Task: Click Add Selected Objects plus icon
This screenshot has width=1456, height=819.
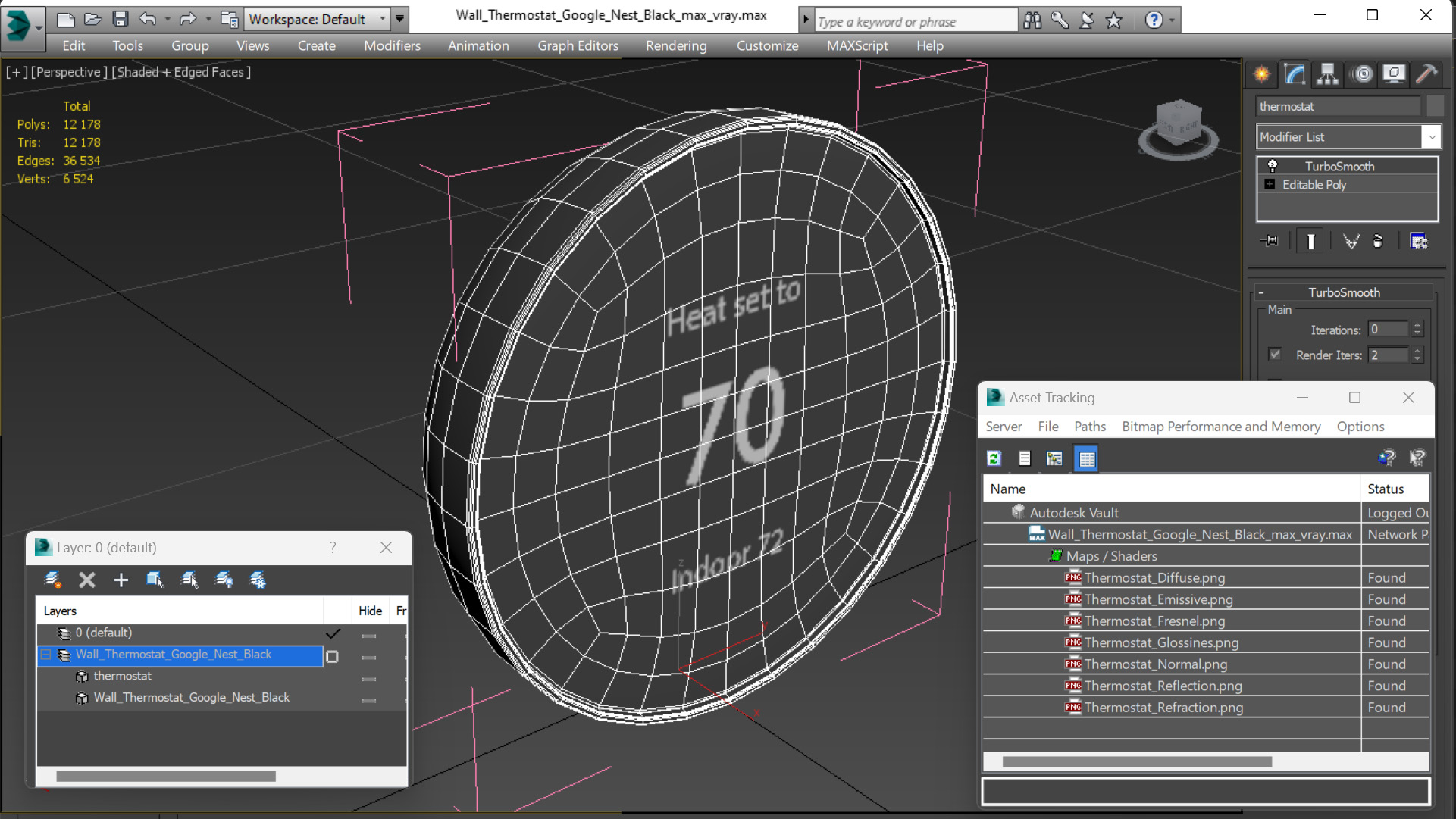Action: [121, 580]
